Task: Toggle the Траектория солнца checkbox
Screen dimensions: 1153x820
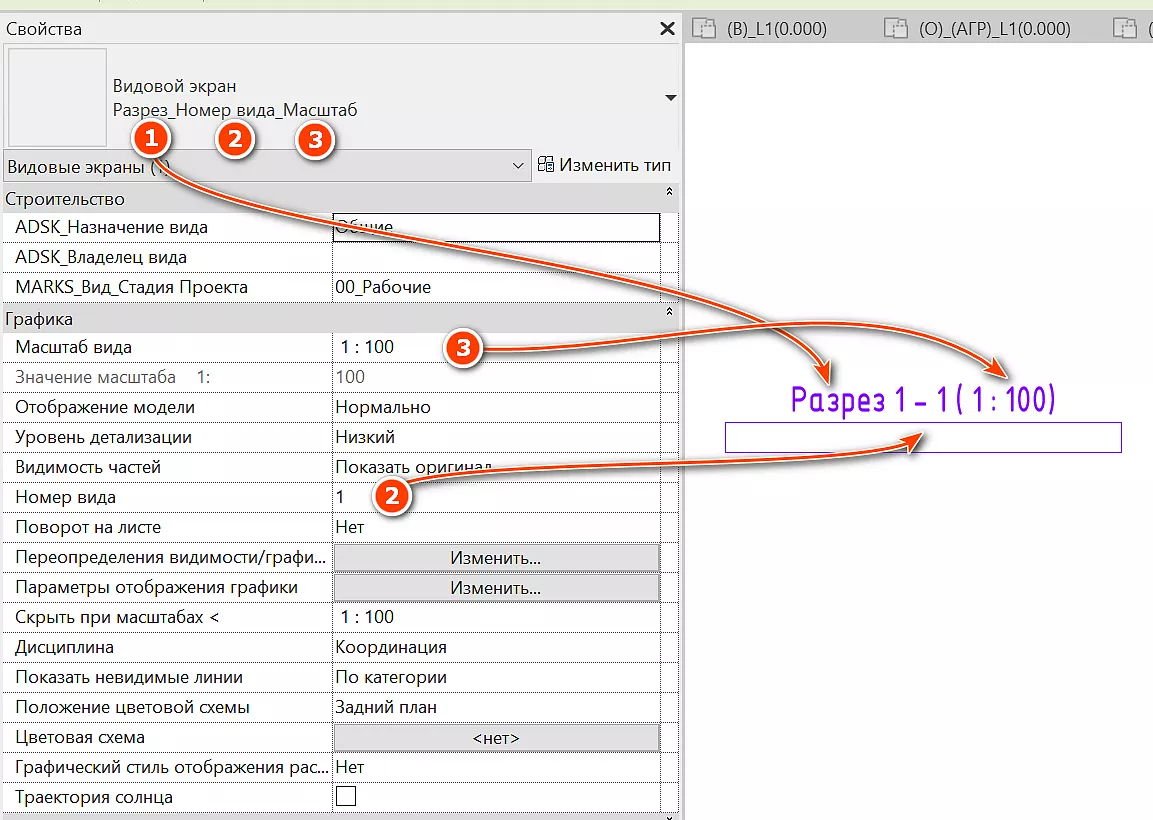Action: coord(346,797)
